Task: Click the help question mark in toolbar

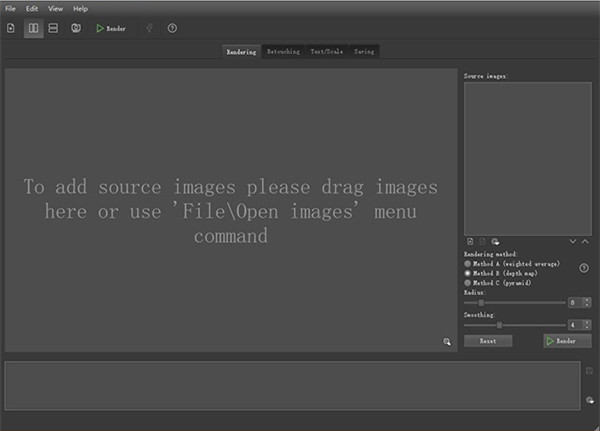Action: [x=172, y=28]
